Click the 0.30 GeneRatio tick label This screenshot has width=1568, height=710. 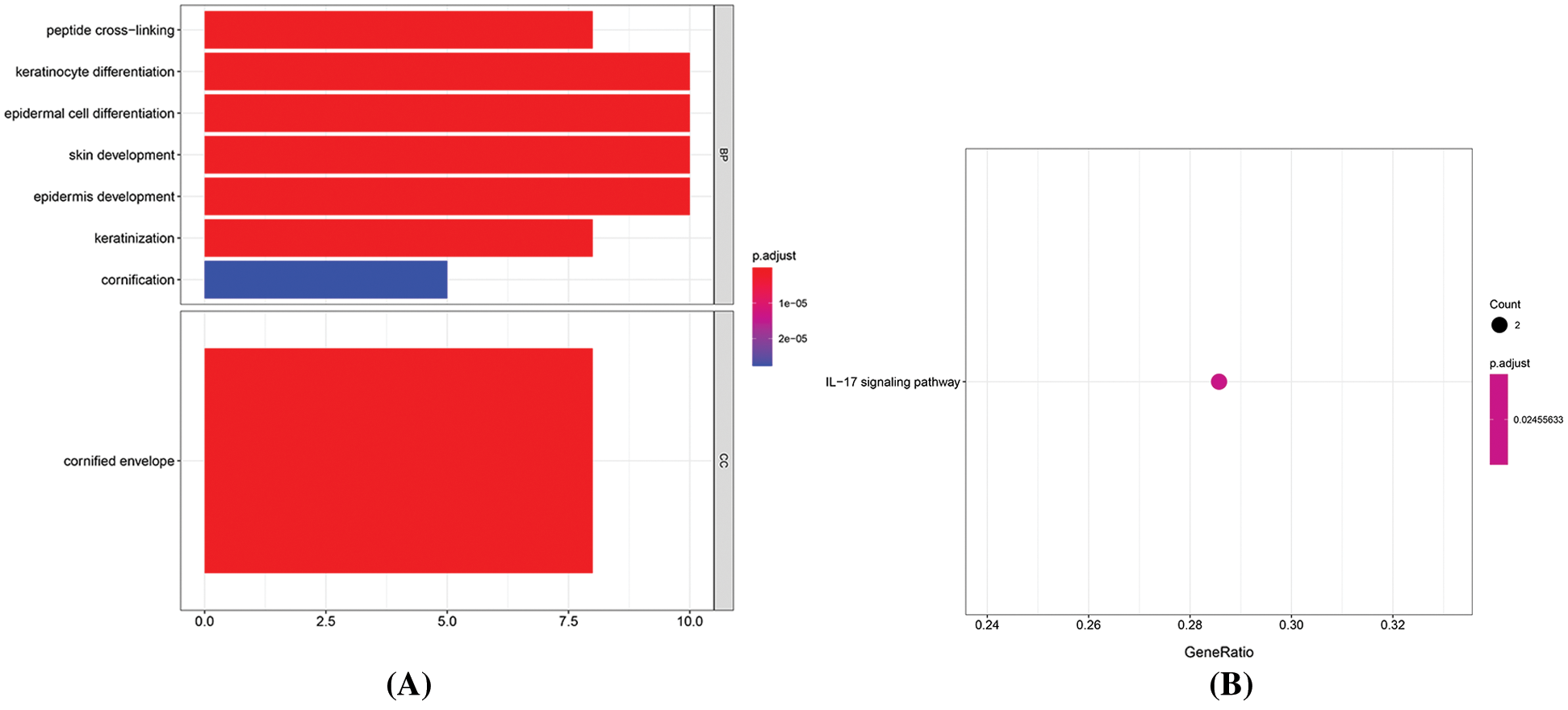point(1291,625)
